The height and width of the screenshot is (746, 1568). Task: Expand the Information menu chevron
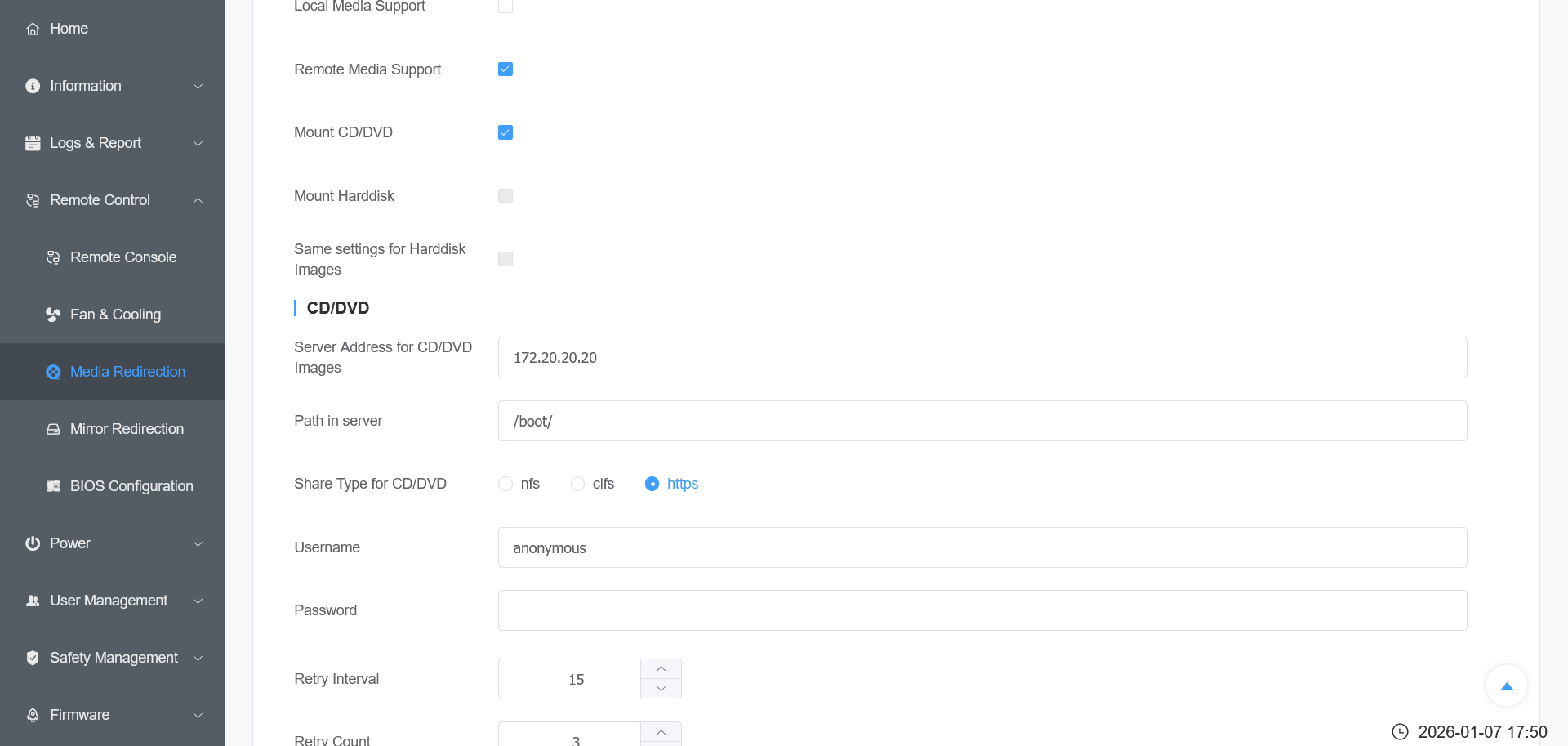[198, 86]
